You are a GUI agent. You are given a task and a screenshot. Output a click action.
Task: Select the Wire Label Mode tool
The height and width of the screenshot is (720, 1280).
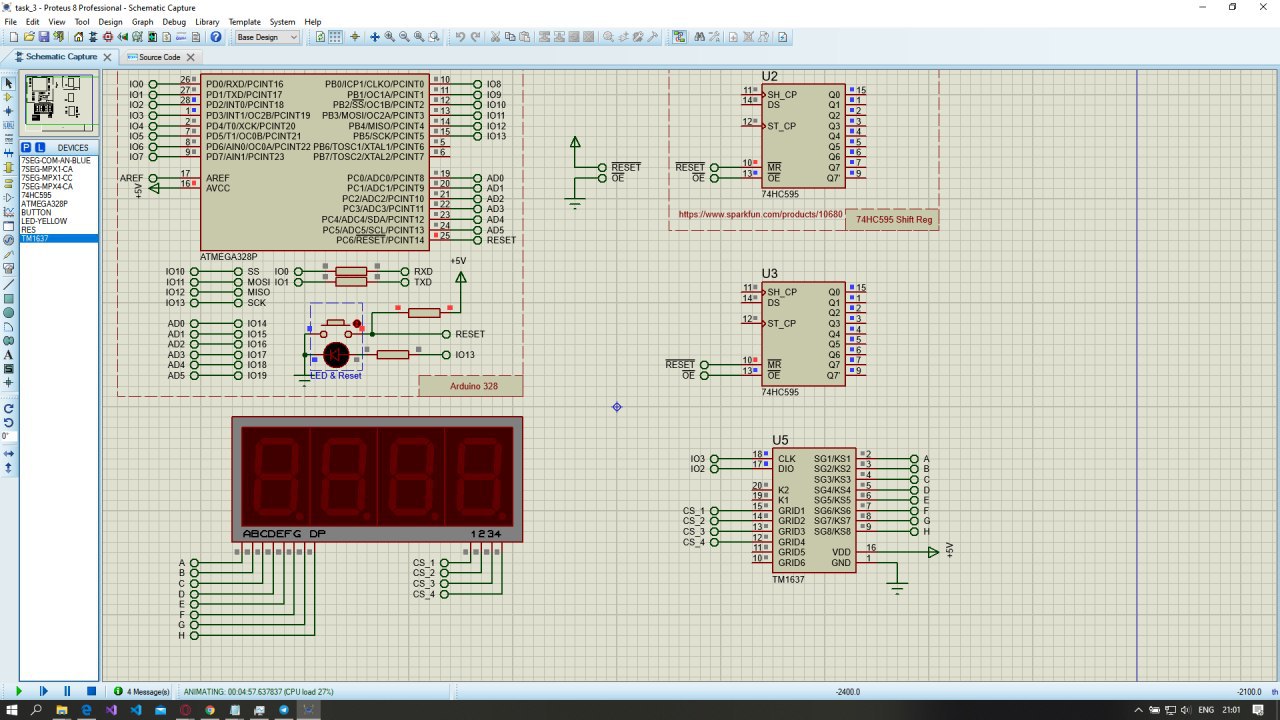point(9,126)
